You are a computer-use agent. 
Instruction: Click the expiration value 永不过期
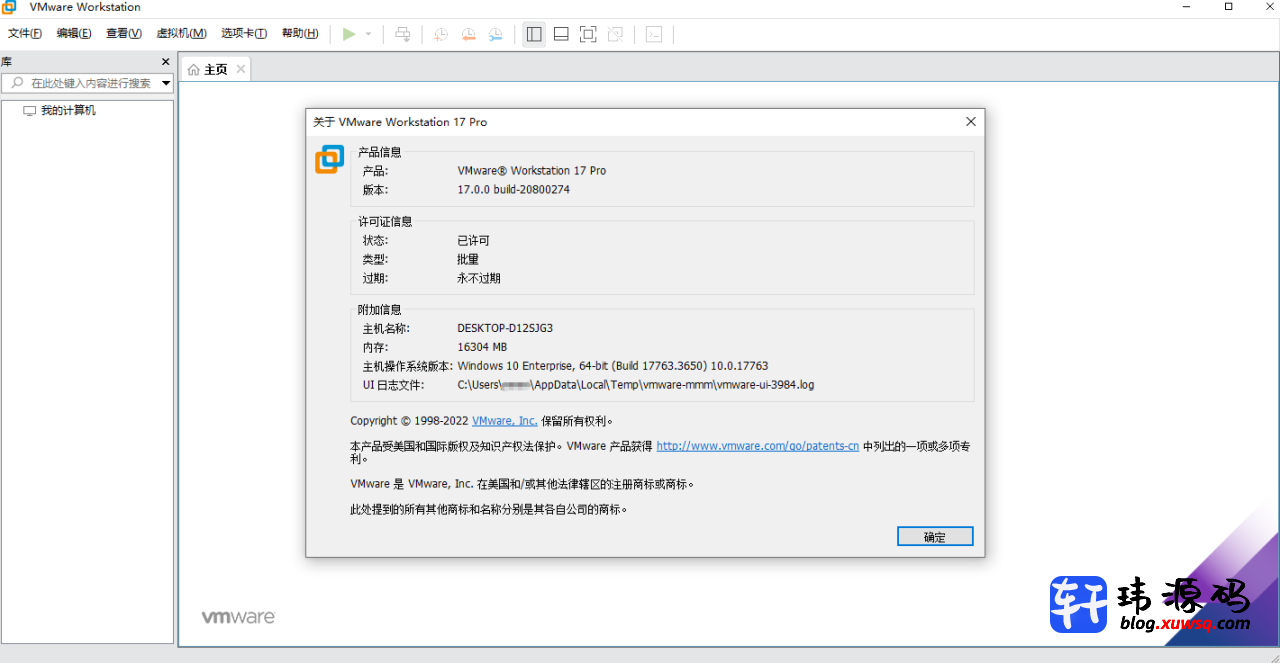(x=479, y=279)
